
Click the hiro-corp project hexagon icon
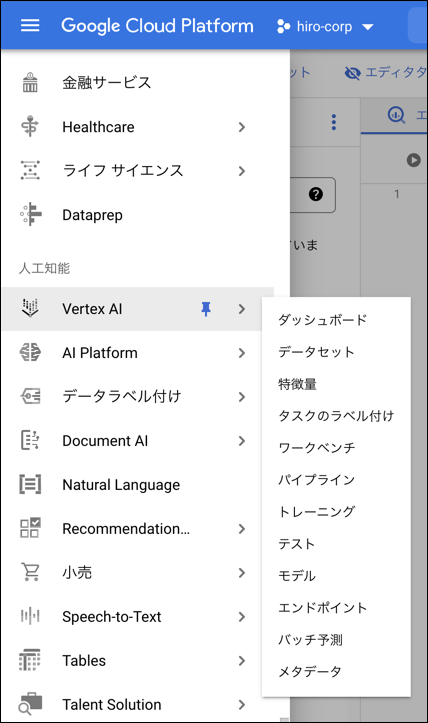tap(283, 27)
